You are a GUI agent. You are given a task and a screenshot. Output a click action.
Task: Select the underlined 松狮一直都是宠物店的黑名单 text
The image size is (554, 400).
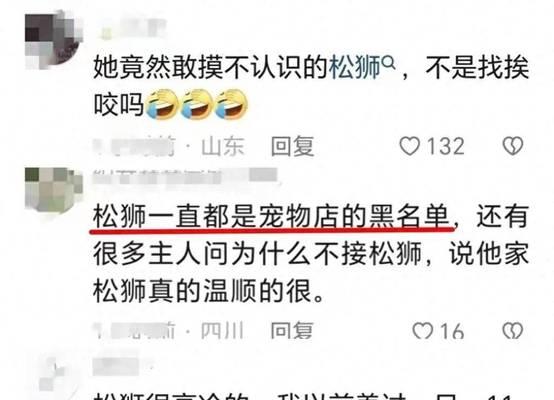coord(273,217)
